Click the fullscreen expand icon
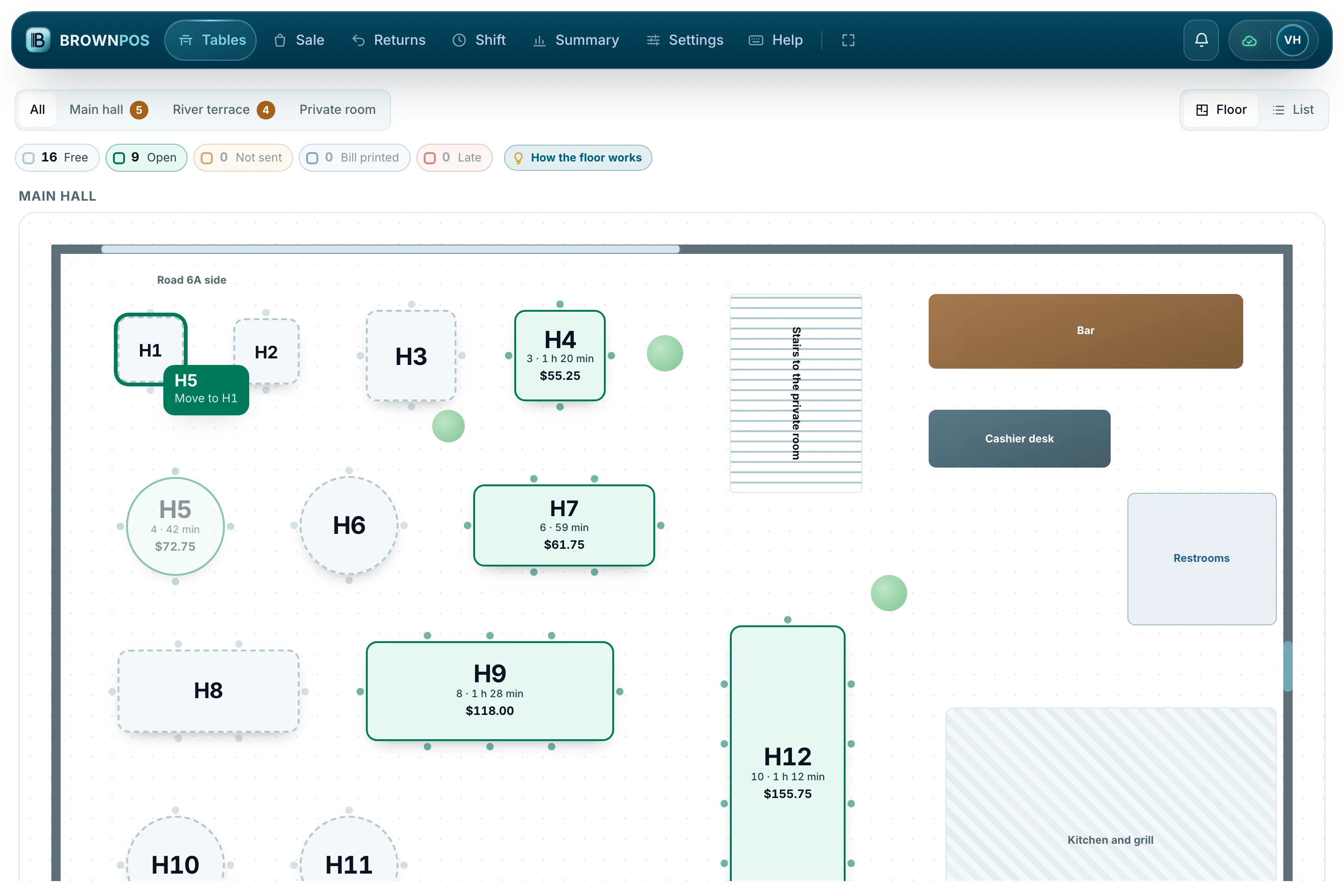The height and width of the screenshot is (896, 1344). (x=848, y=40)
